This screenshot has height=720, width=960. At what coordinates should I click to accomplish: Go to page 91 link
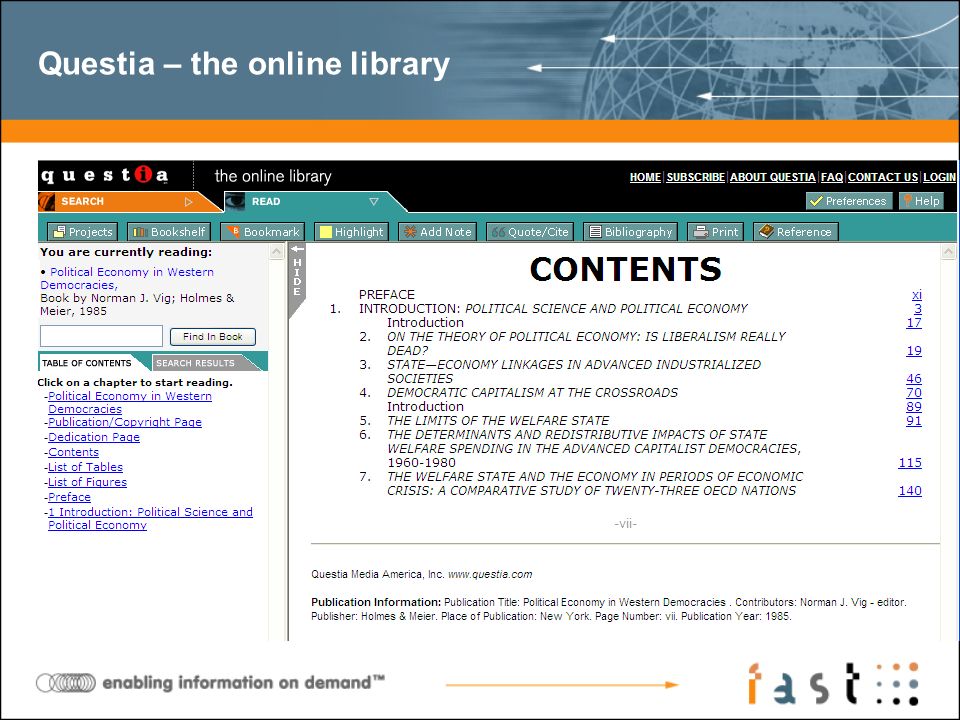click(x=914, y=421)
